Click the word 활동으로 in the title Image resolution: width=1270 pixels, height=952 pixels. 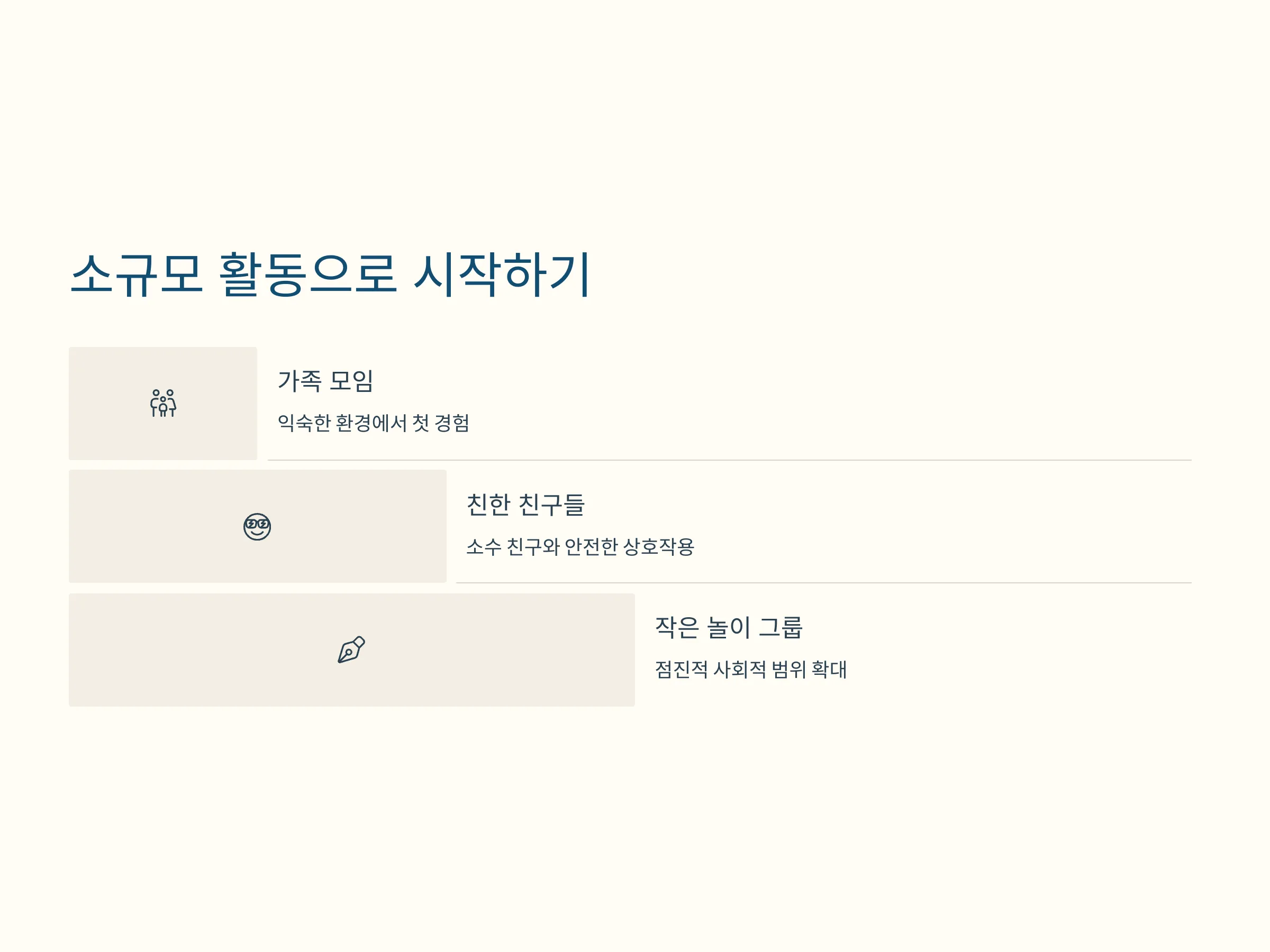(308, 274)
